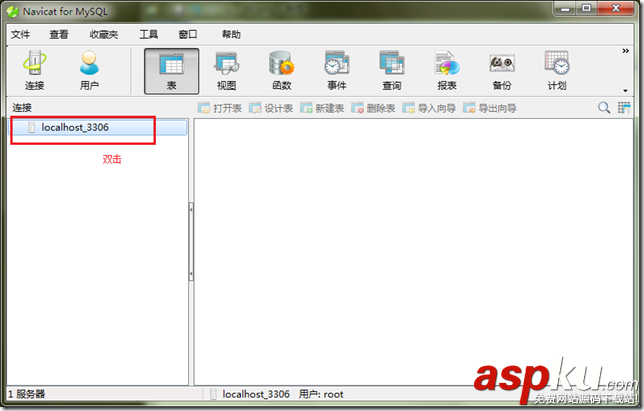Click the Navicat title bar app icon
Image resolution: width=644 pixels, height=411 pixels.
(13, 11)
